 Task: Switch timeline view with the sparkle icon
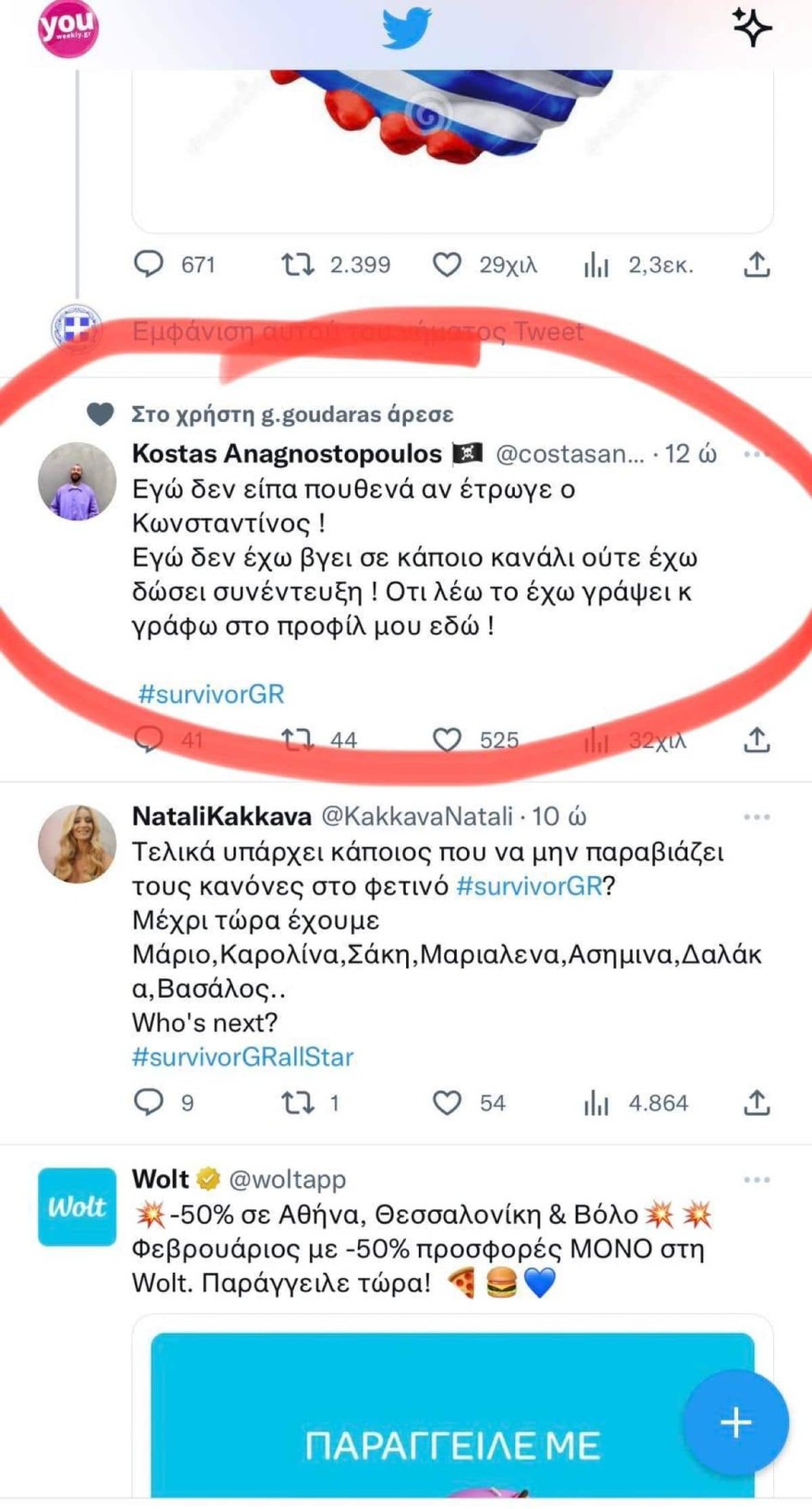point(752,28)
